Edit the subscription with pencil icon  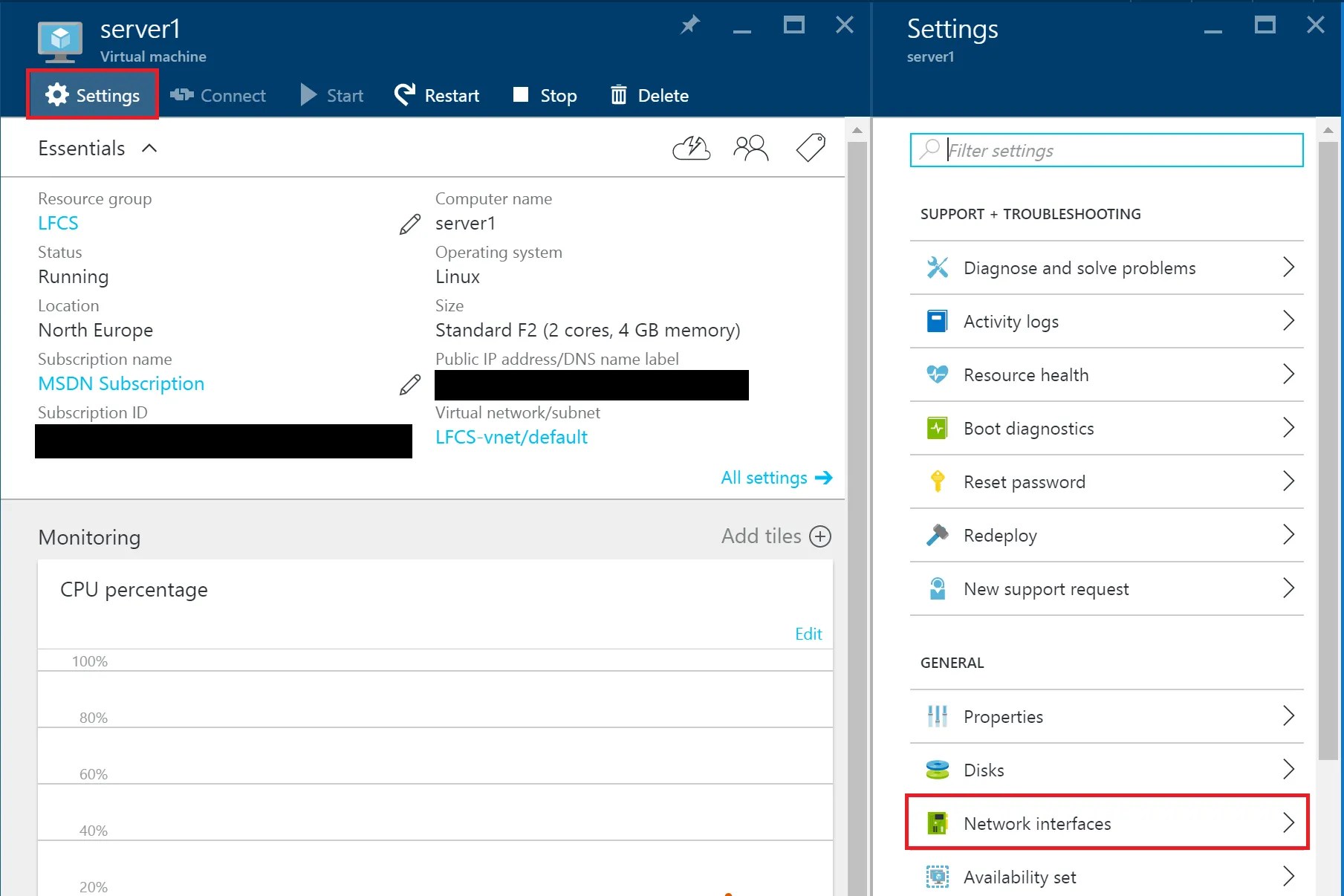click(x=410, y=384)
